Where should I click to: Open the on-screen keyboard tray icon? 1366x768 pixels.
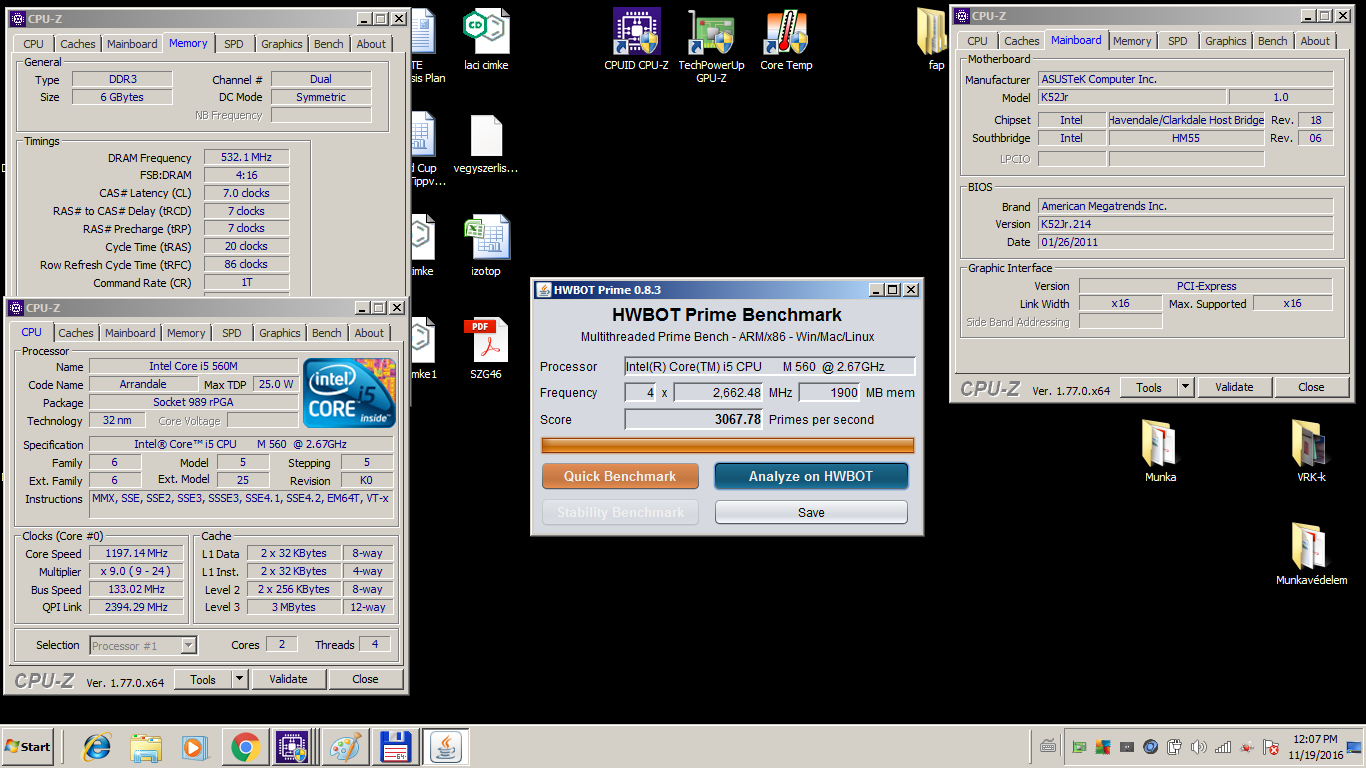1048,746
